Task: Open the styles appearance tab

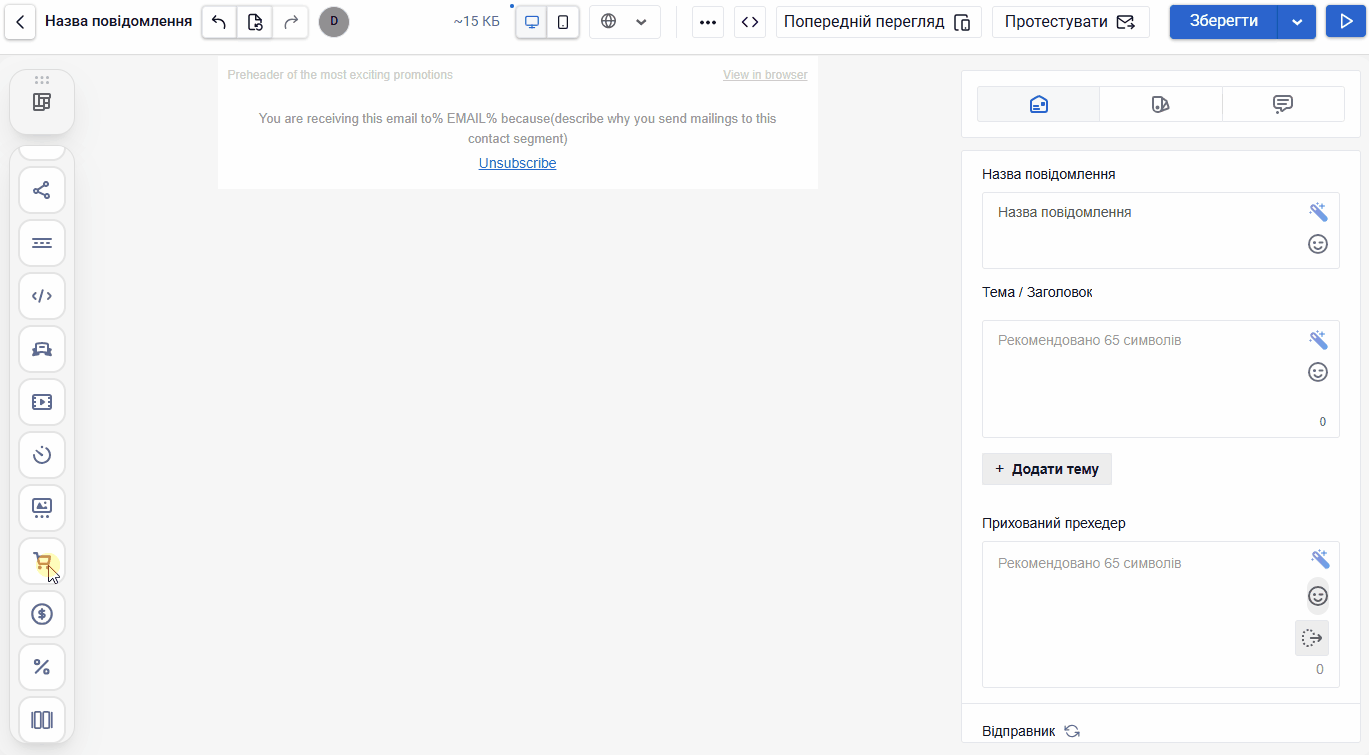Action: pos(1160,104)
